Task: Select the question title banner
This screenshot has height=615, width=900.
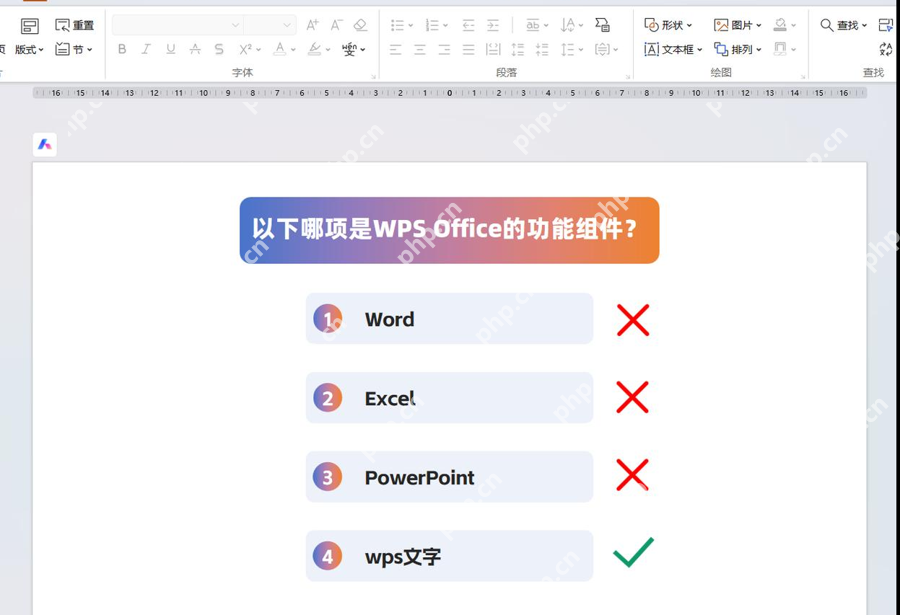Action: 449,230
